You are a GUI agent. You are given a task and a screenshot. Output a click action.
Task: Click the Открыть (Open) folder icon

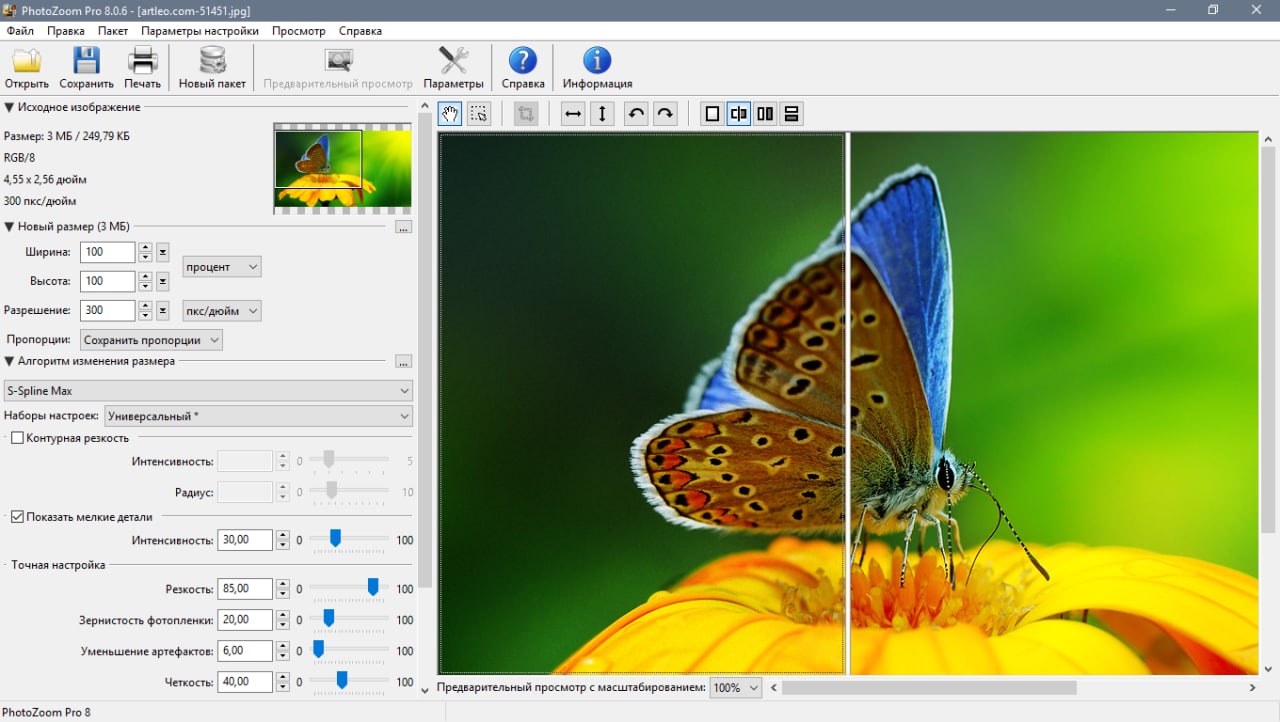[x=26, y=66]
